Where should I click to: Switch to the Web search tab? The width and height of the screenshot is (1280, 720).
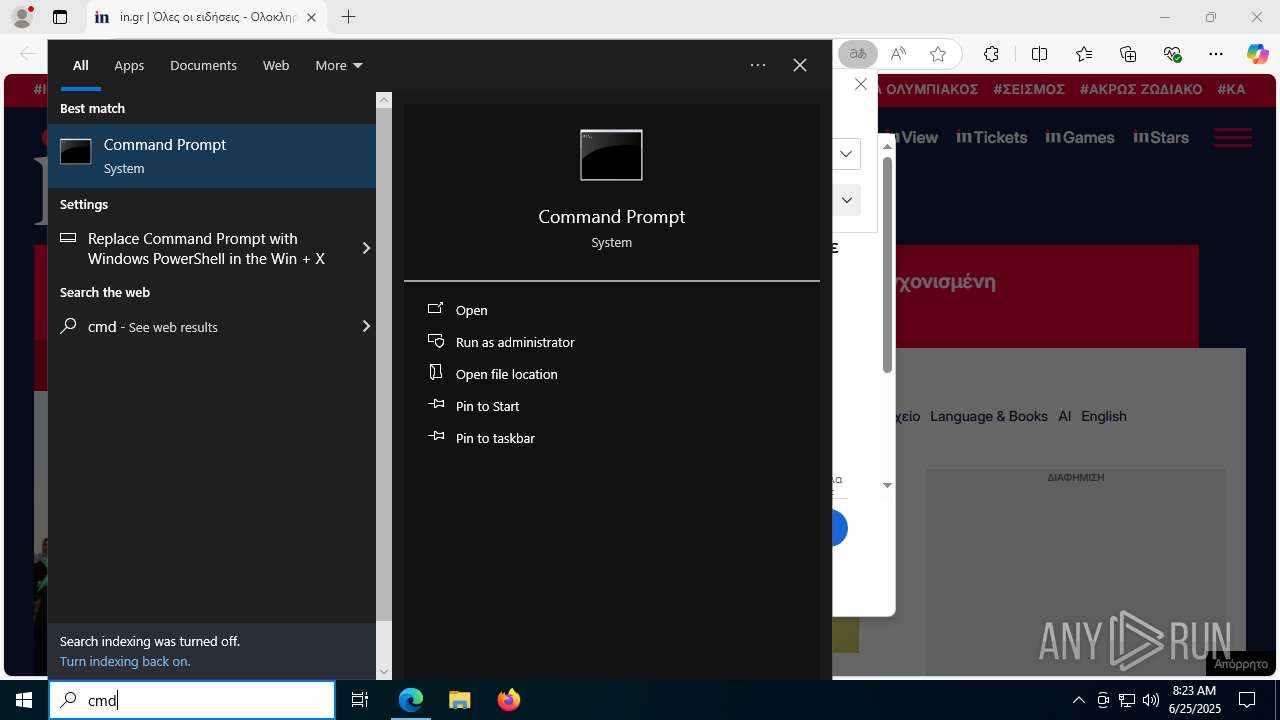click(276, 65)
